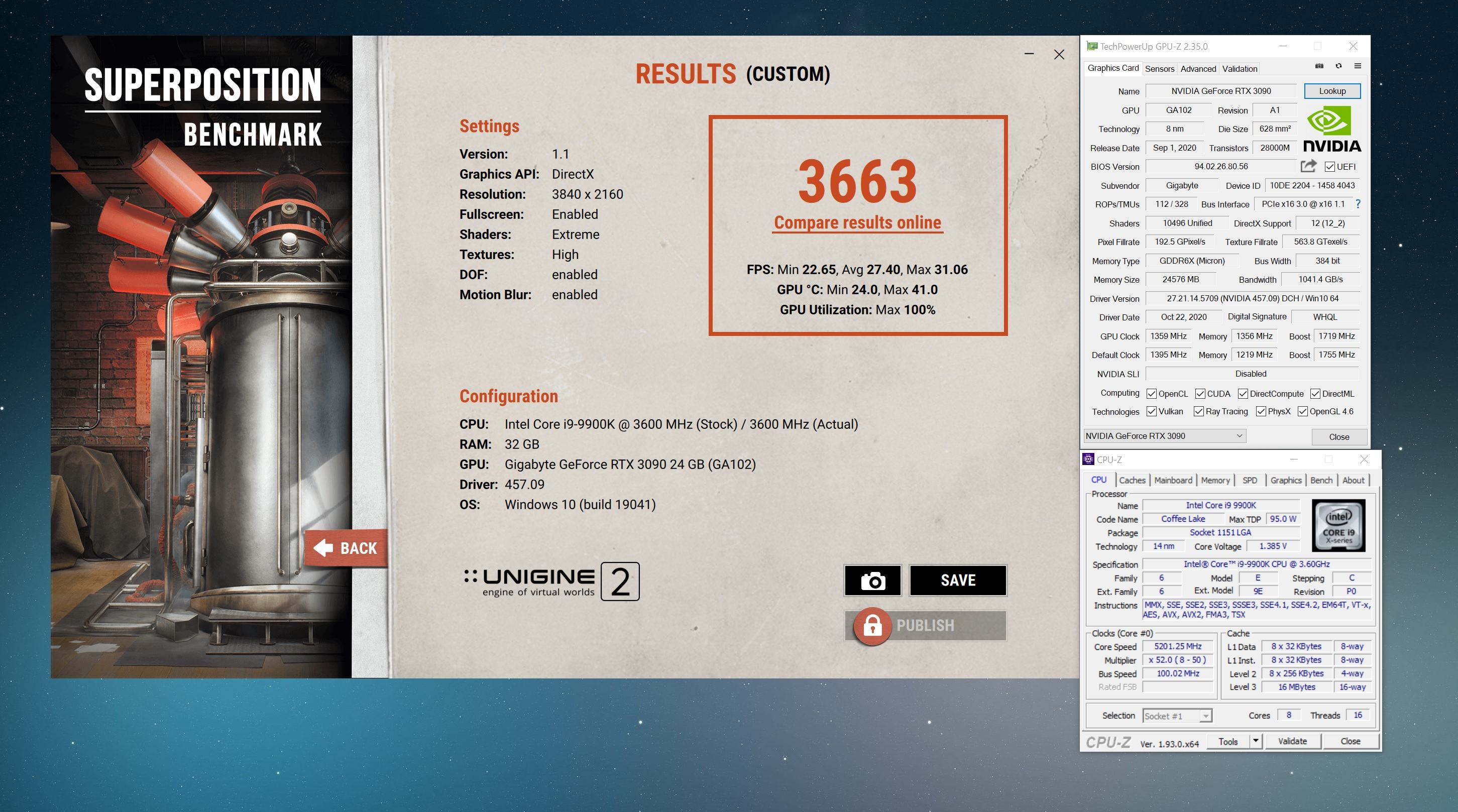Toggle the OpenCL checkbox

click(x=1151, y=394)
